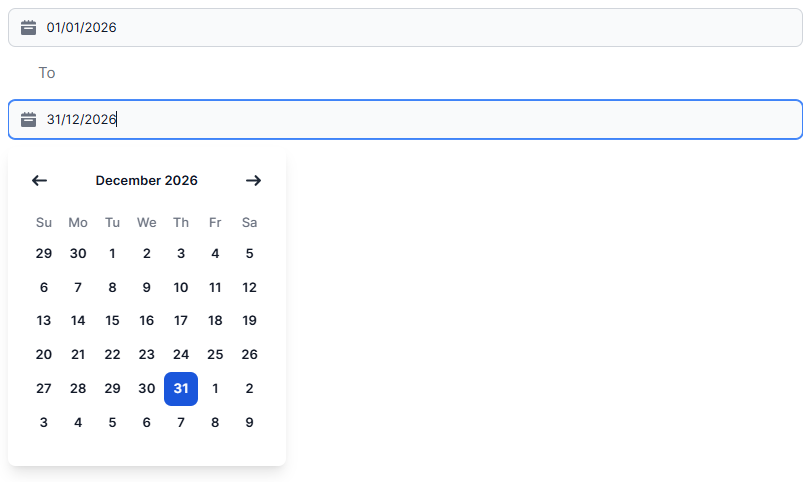Pick December 25 in the calendar
812x482 pixels.
point(215,355)
